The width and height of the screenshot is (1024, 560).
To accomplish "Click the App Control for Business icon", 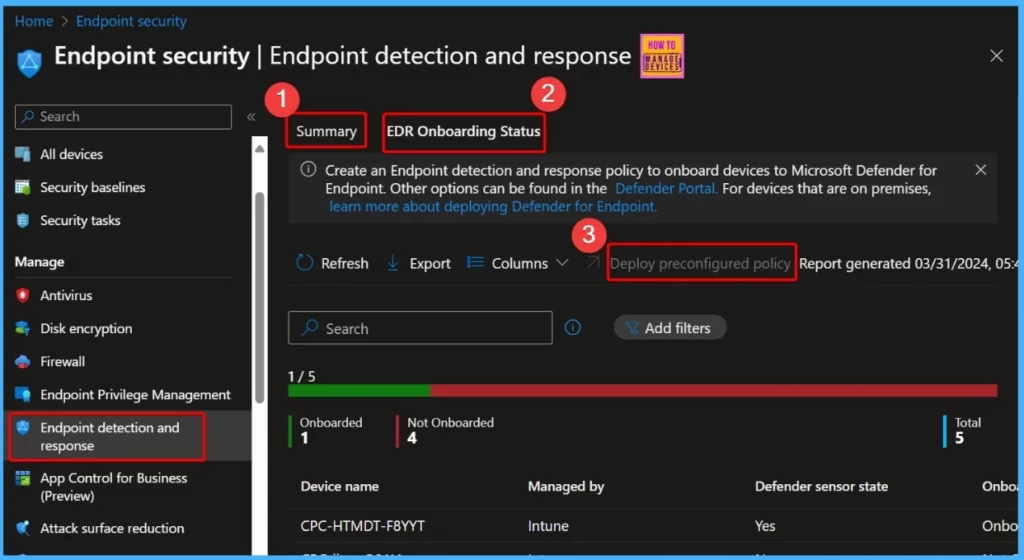I will tap(23, 478).
